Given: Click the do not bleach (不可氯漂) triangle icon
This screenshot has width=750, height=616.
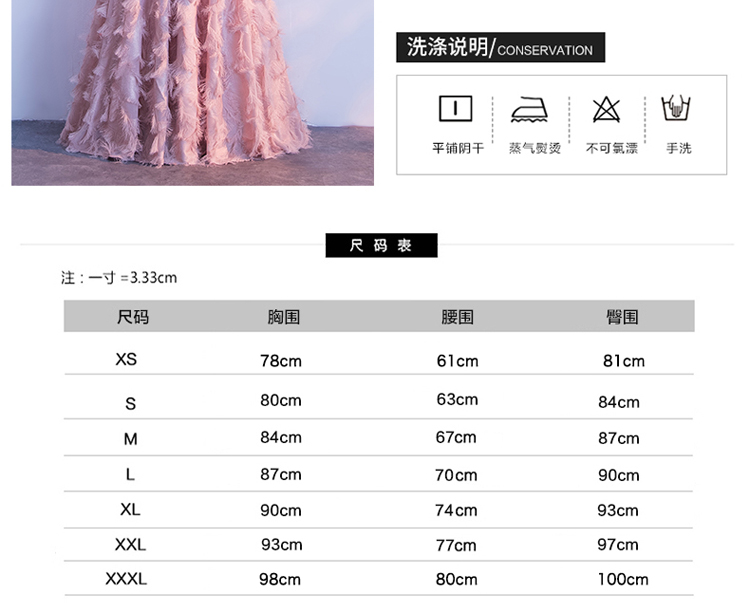Looking at the screenshot, I should tap(606, 110).
